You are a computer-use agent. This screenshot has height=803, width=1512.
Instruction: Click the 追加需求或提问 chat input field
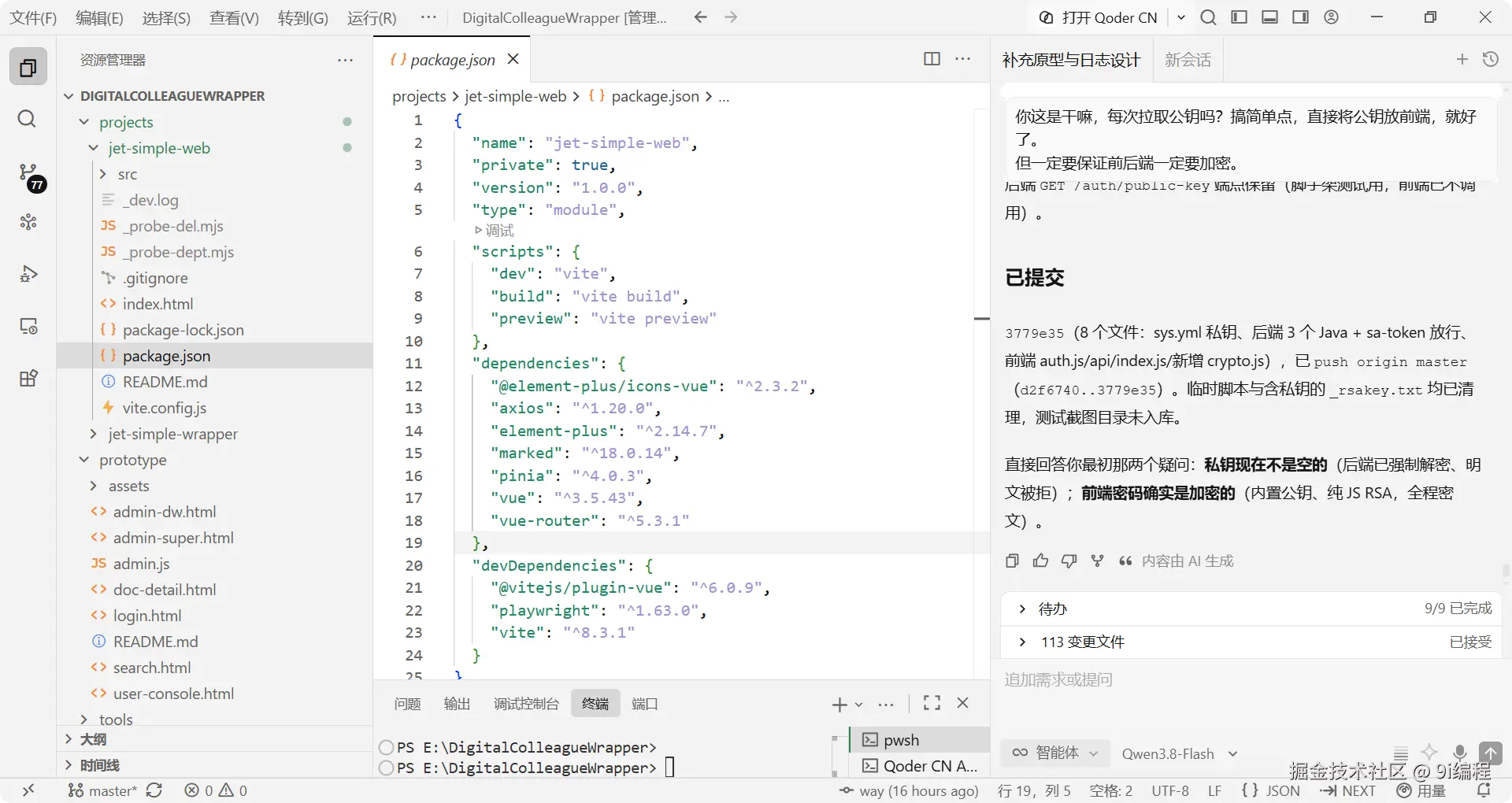coord(1251,680)
